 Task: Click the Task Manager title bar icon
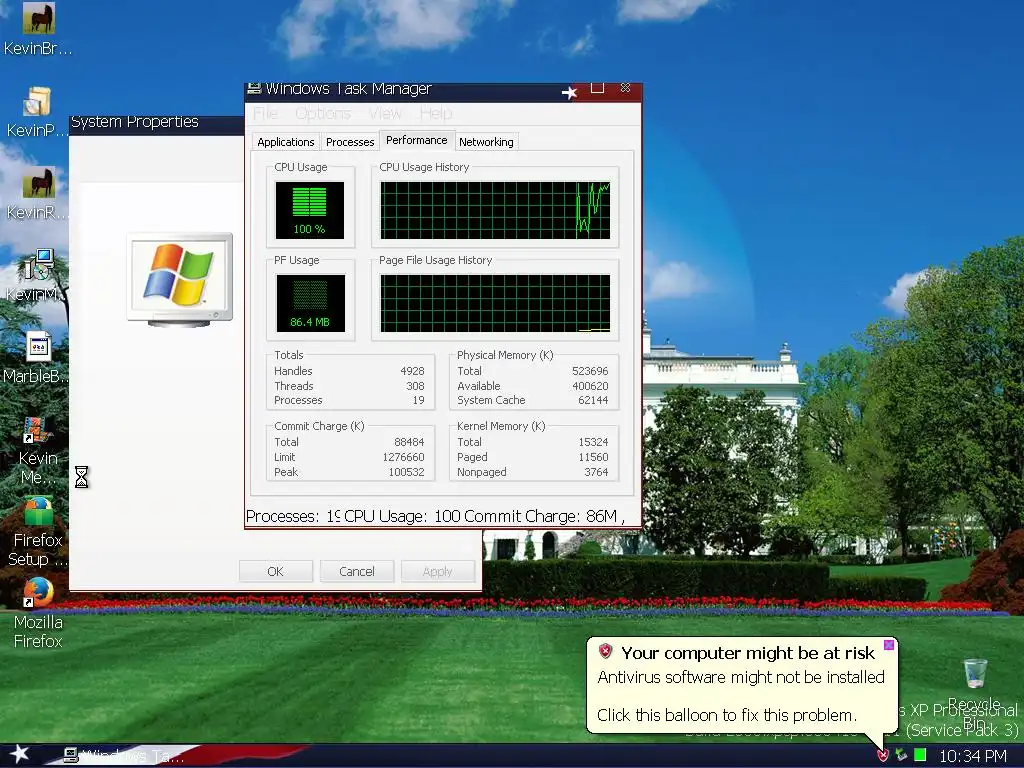pyautogui.click(x=255, y=88)
